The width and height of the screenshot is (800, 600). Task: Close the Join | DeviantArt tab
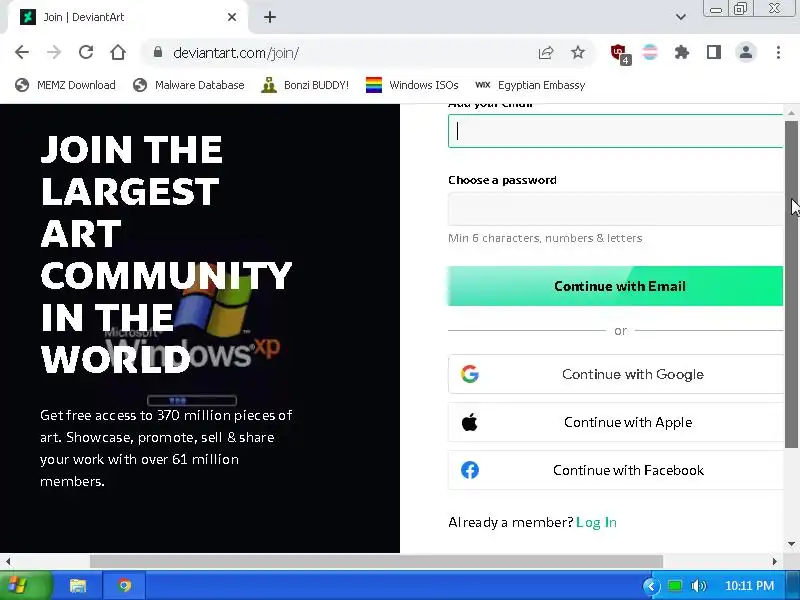[x=232, y=17]
